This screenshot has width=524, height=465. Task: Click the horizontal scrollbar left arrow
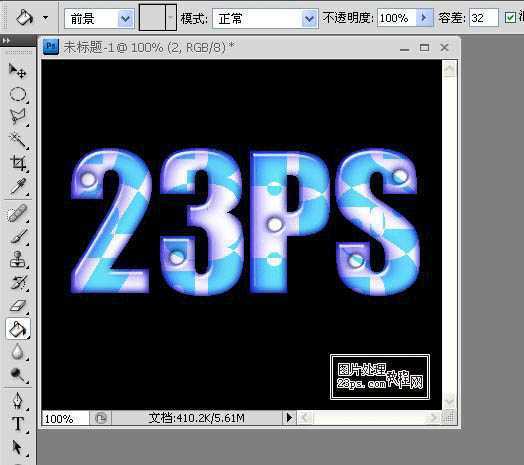point(306,418)
